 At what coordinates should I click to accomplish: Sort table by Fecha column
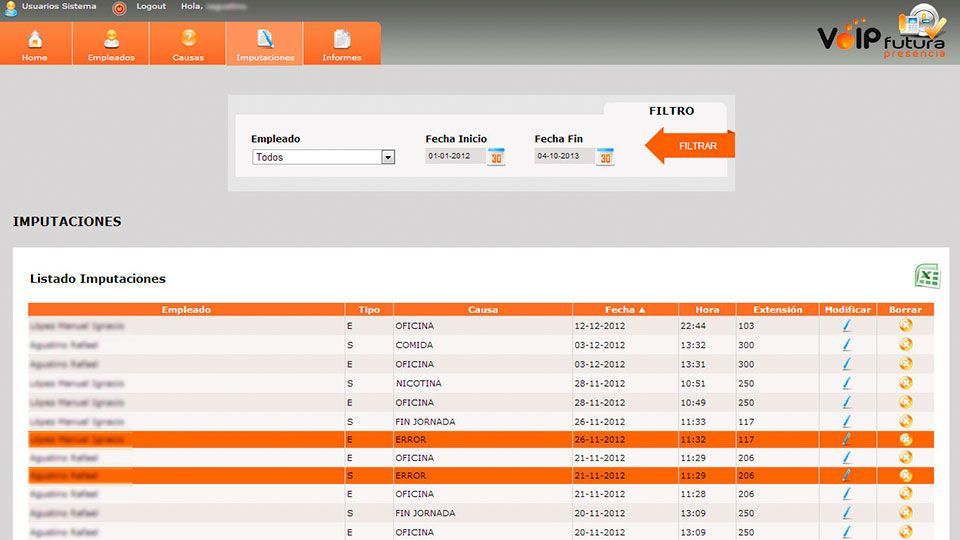(x=625, y=310)
